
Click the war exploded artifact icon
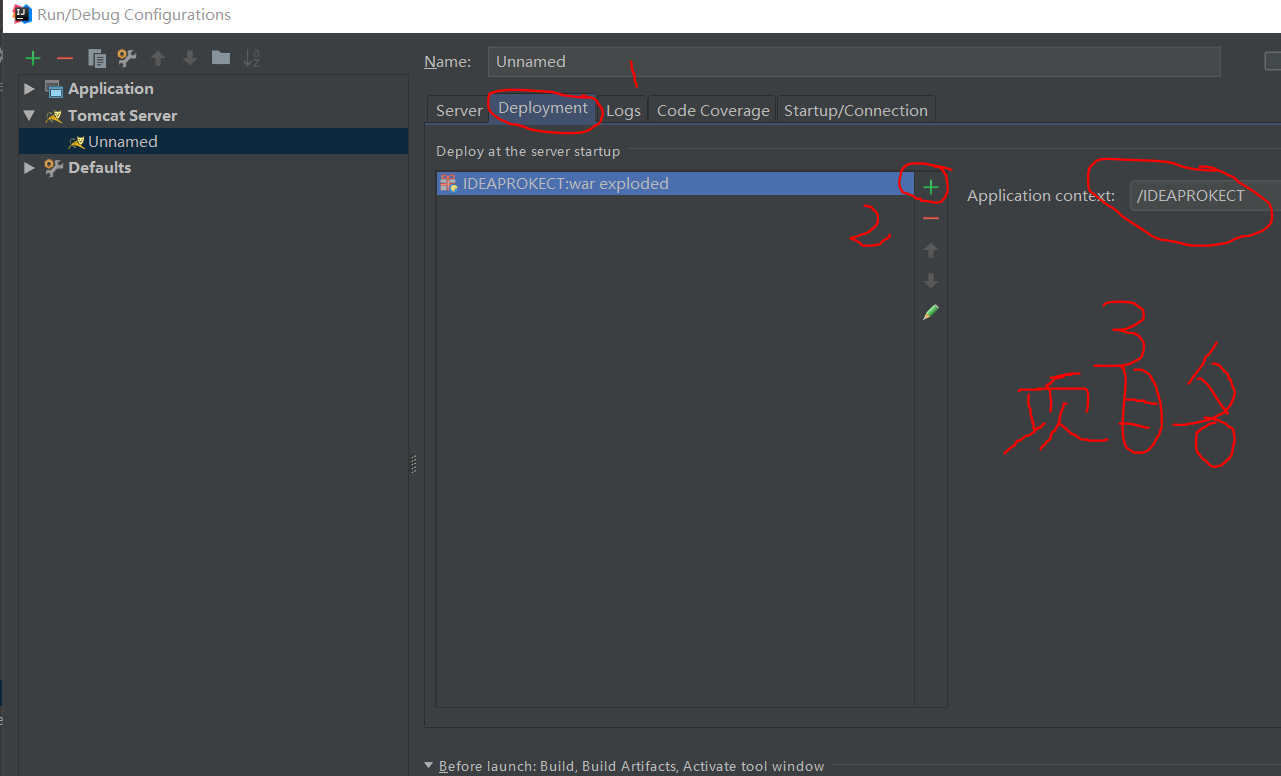(448, 183)
